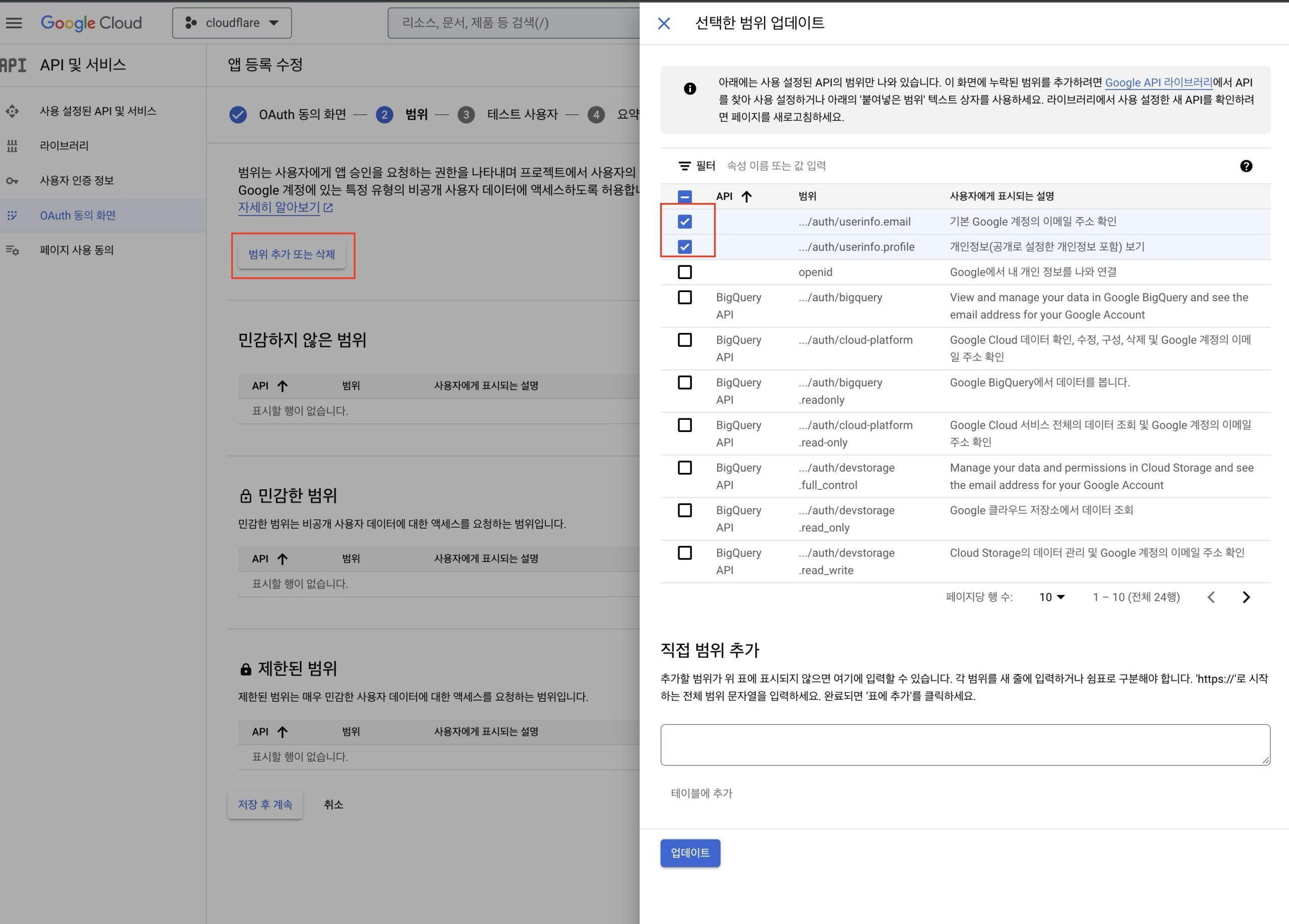Click the 페이지 사용 동의 settings icon
Viewport: 1289px width, 924px height.
point(13,250)
